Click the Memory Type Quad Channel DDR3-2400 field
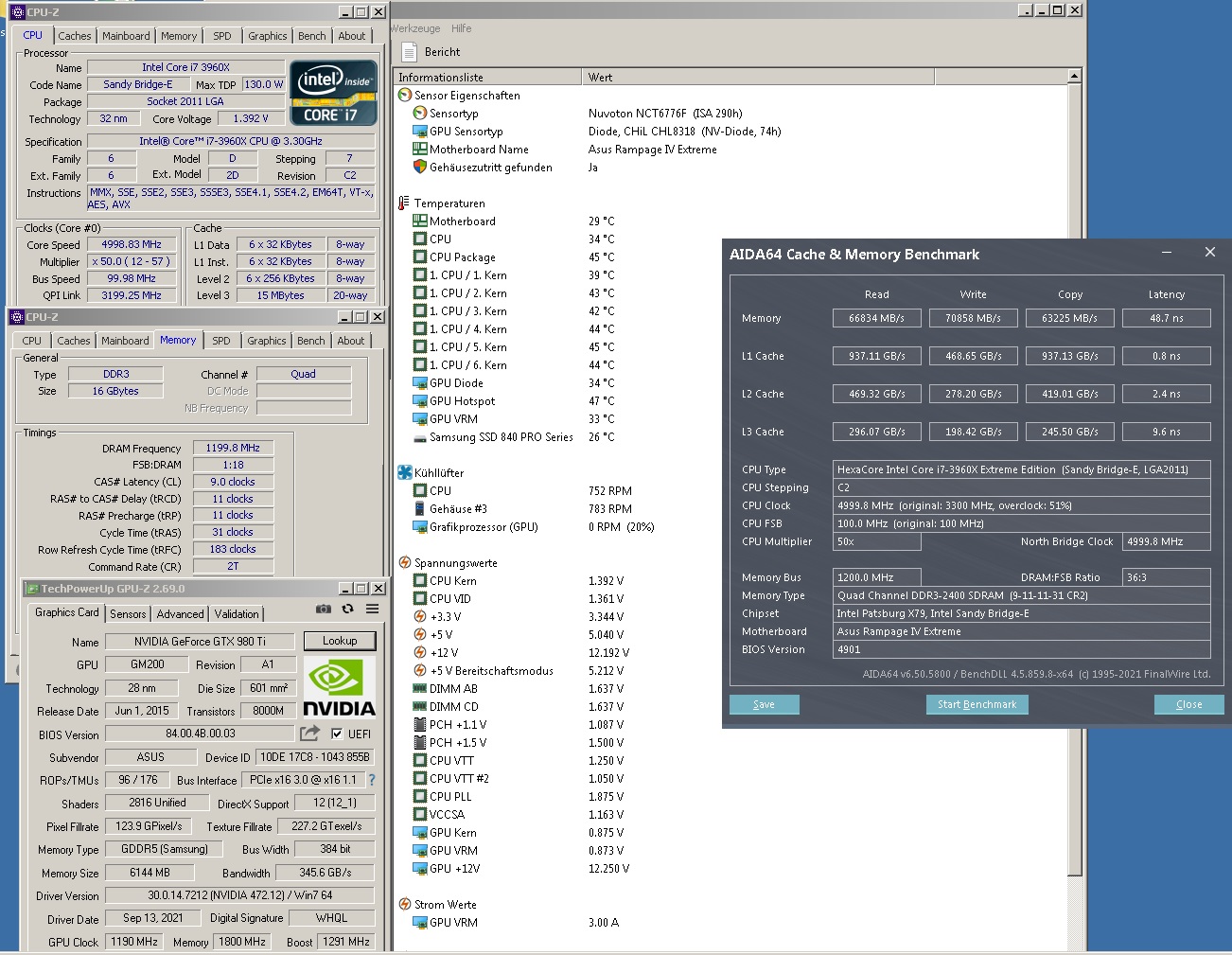 [1021, 595]
